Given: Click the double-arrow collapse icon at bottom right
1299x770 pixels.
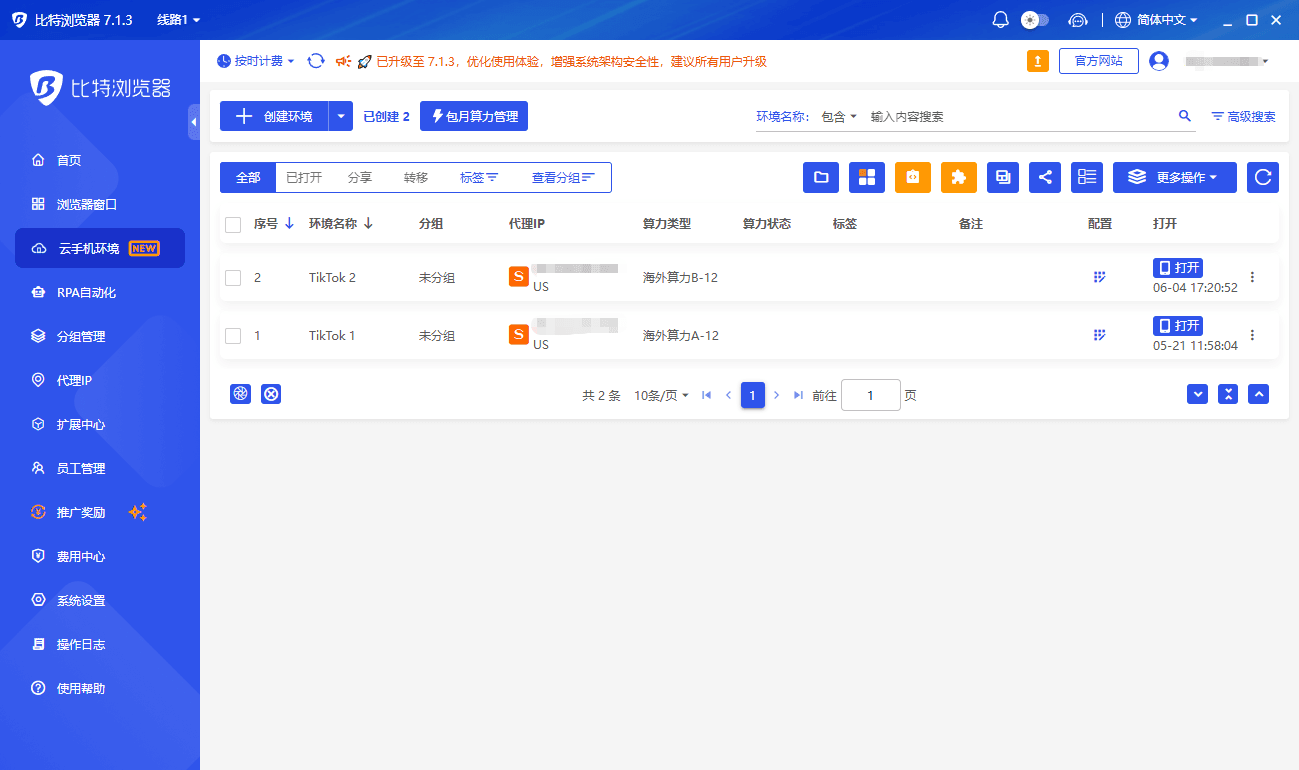Looking at the screenshot, I should 1228,394.
